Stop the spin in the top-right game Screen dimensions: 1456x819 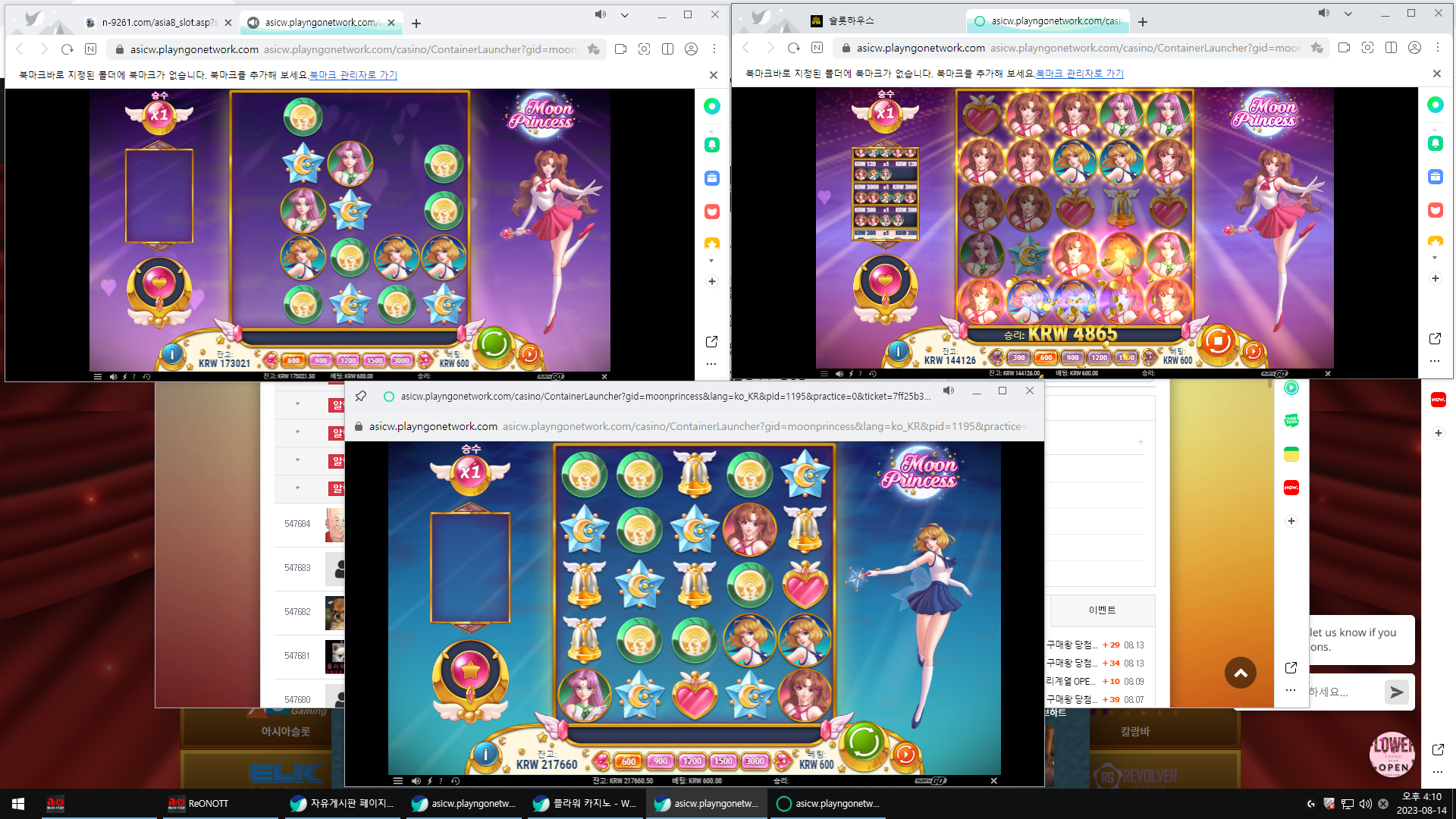1218,340
